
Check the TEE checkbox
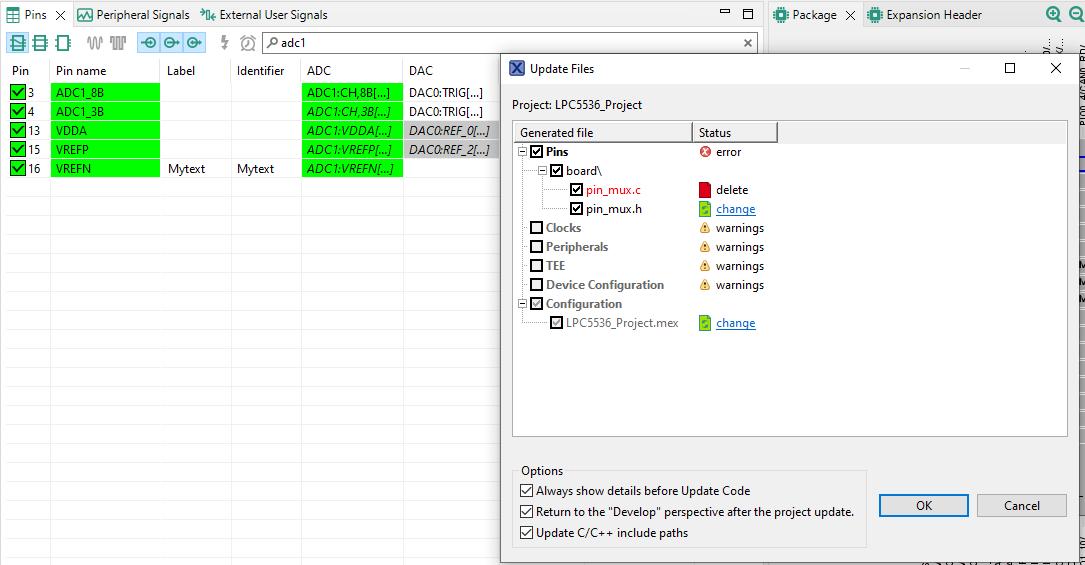(x=536, y=266)
